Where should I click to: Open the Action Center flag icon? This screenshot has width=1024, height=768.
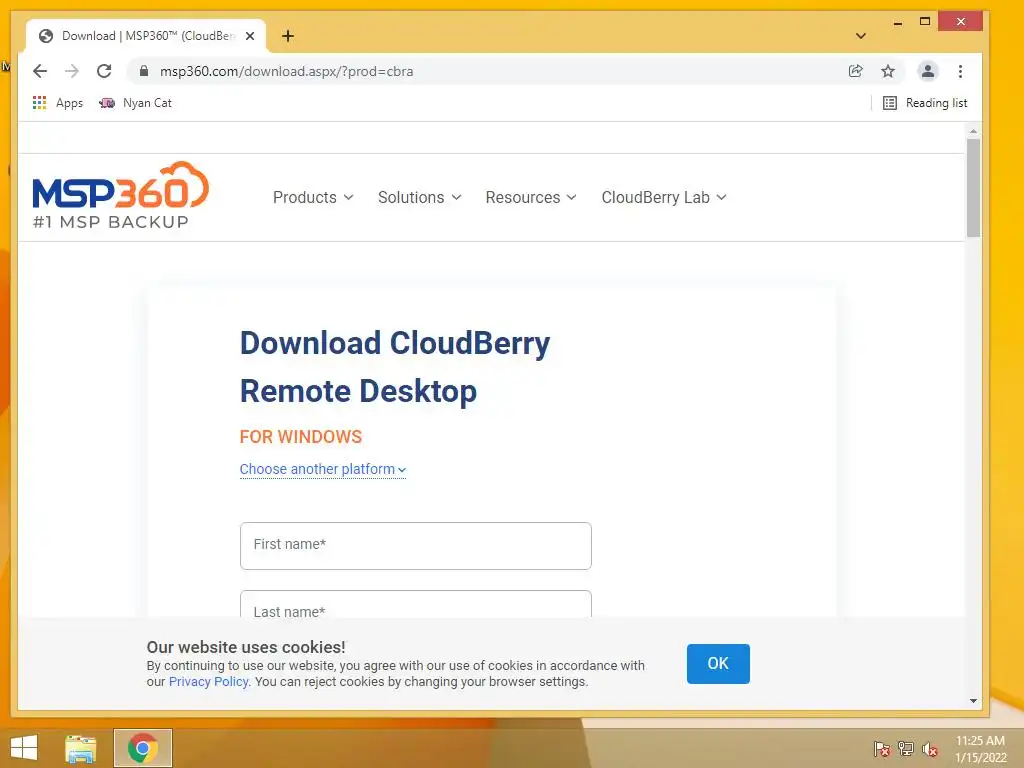pyautogui.click(x=882, y=748)
